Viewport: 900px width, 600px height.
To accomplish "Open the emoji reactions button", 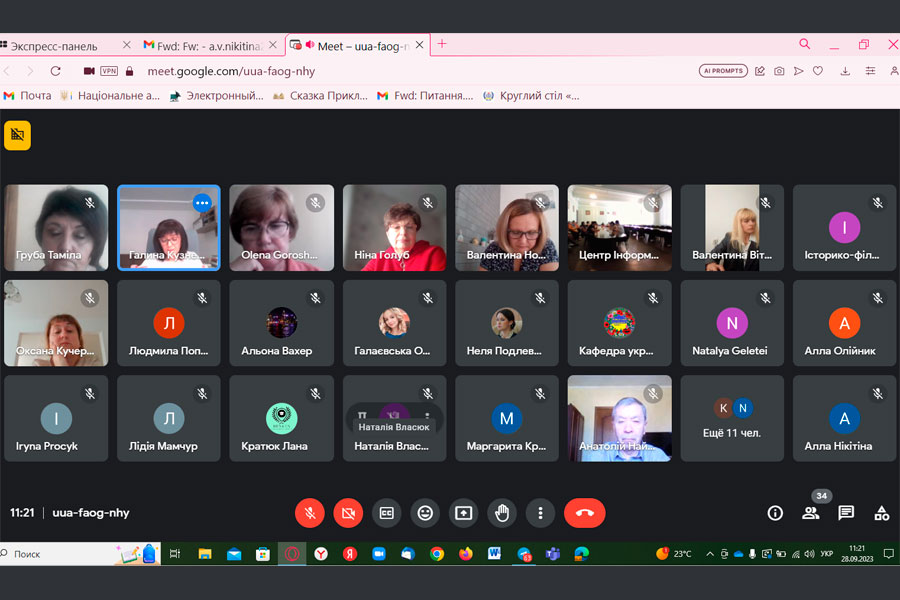I will click(425, 513).
